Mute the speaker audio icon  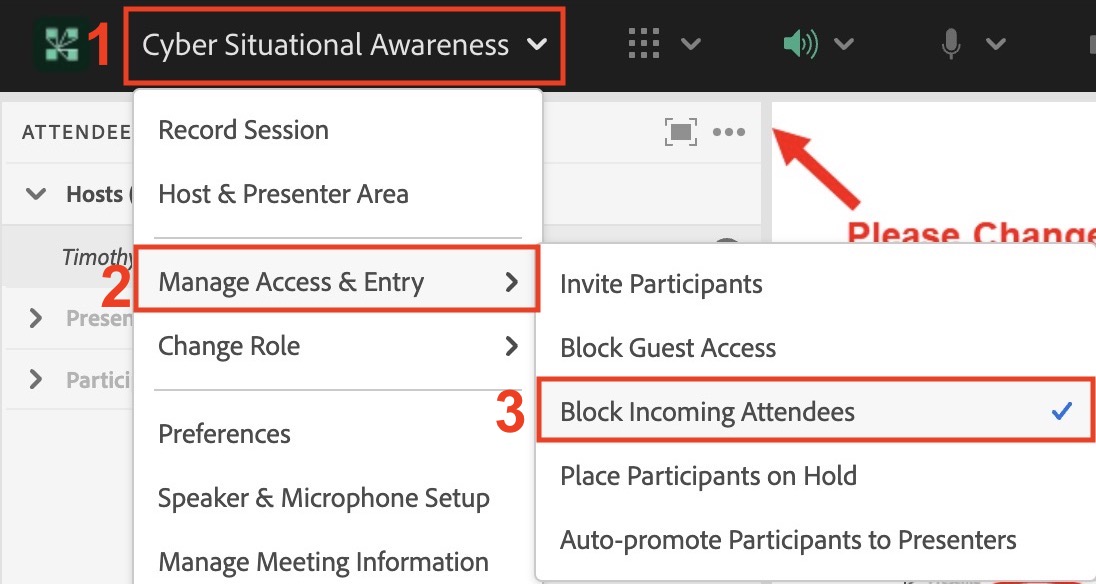[800, 45]
